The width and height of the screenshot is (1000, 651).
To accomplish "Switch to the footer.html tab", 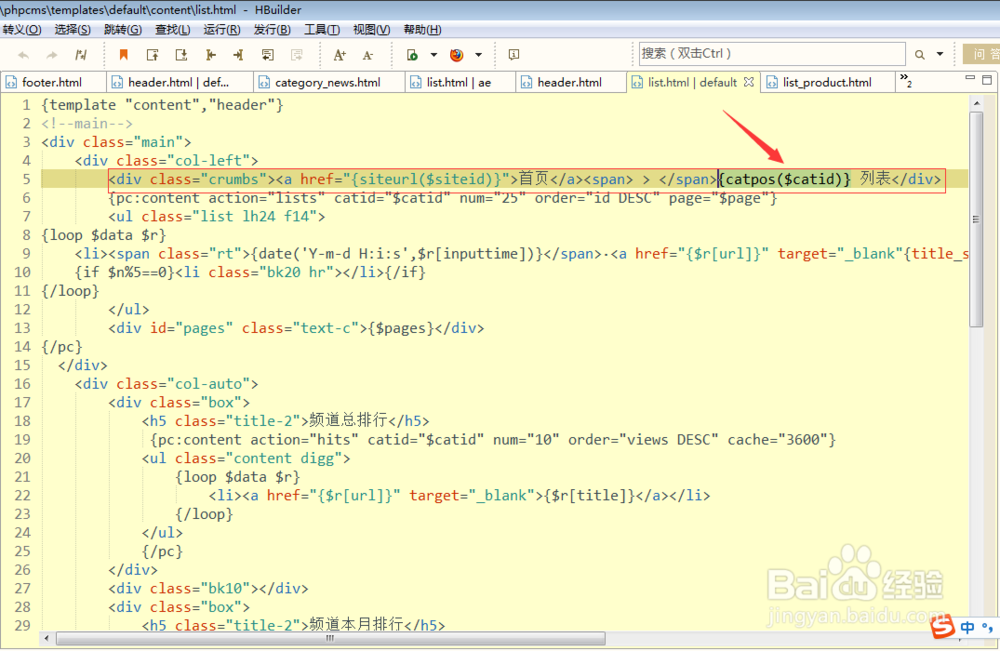I will tap(52, 81).
